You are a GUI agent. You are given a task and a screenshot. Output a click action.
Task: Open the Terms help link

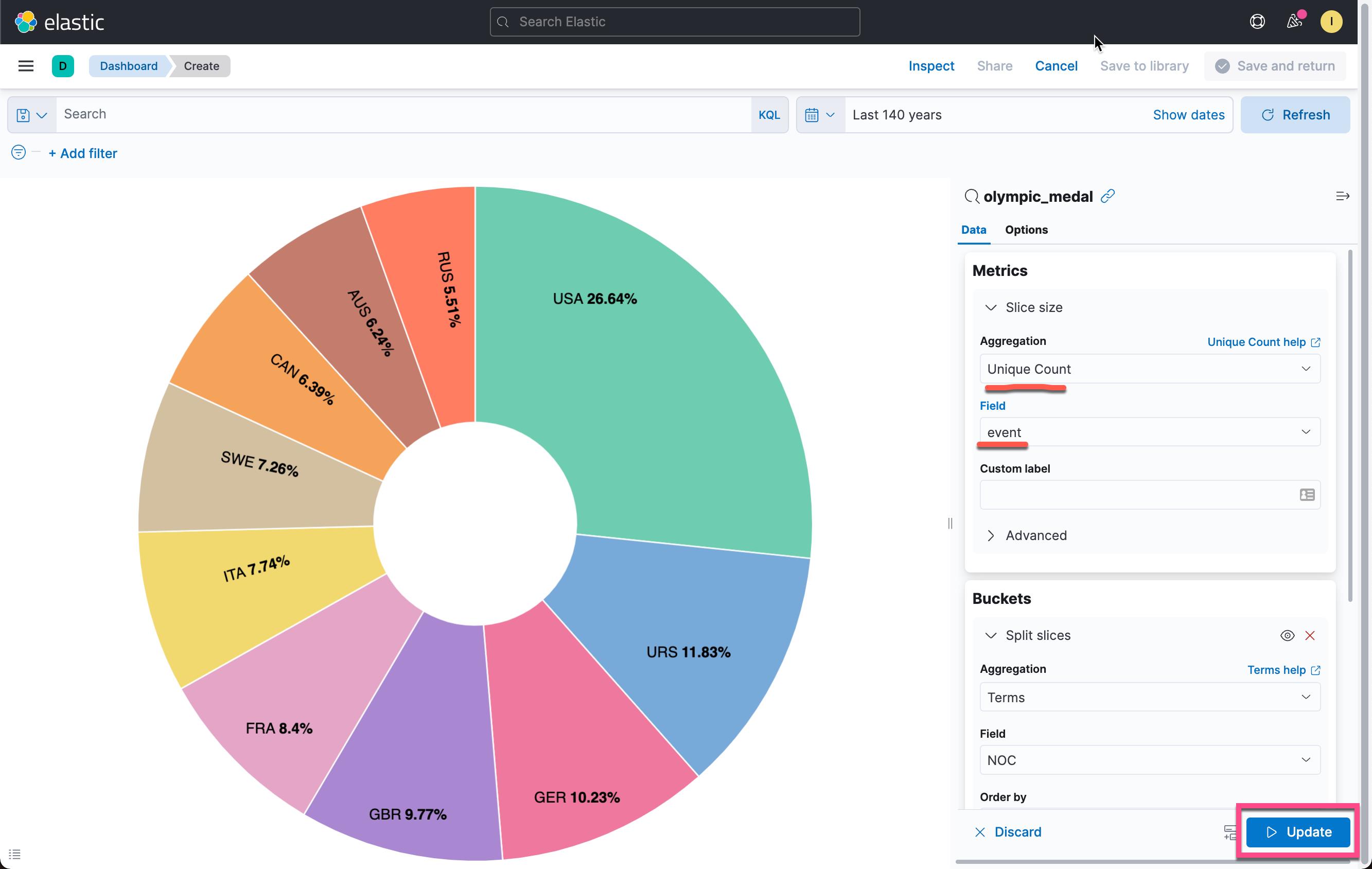[1283, 670]
